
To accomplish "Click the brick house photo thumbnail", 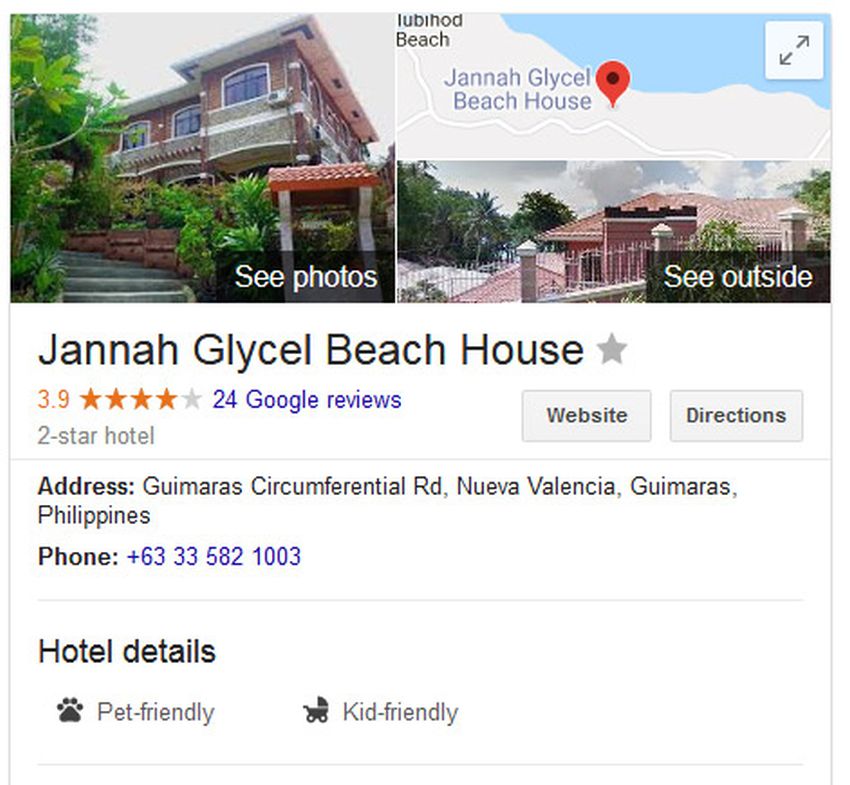I will coord(202,158).
